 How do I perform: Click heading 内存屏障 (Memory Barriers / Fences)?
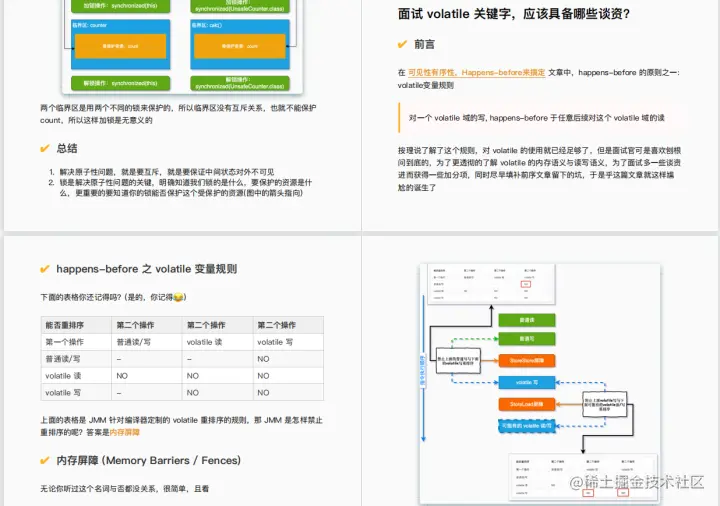tap(148, 460)
